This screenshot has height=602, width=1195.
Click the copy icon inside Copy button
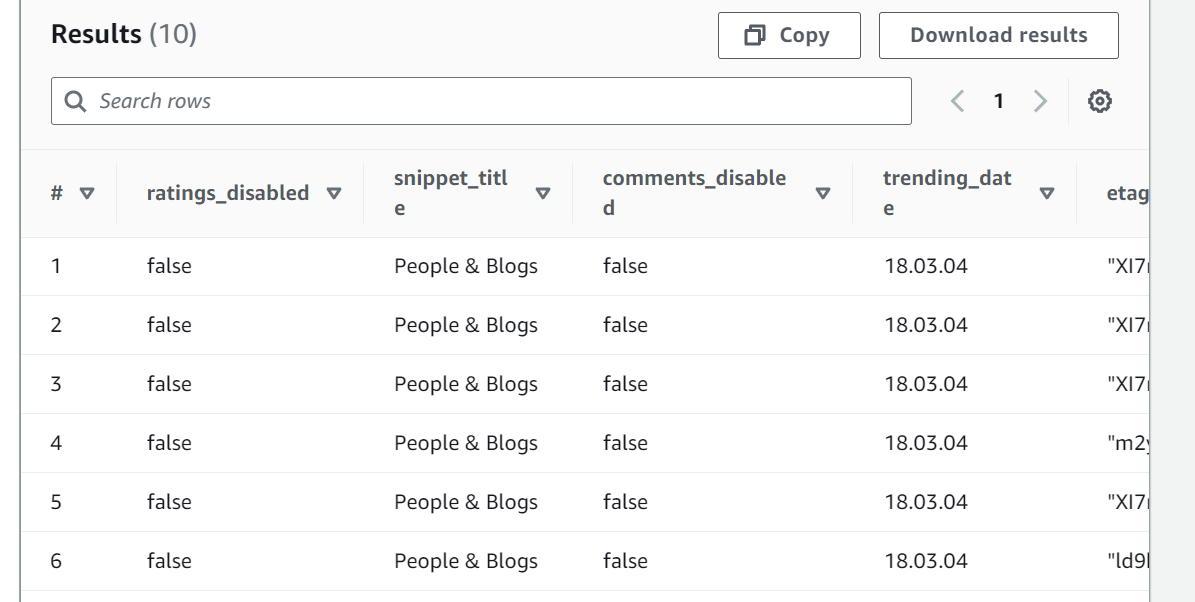click(757, 34)
